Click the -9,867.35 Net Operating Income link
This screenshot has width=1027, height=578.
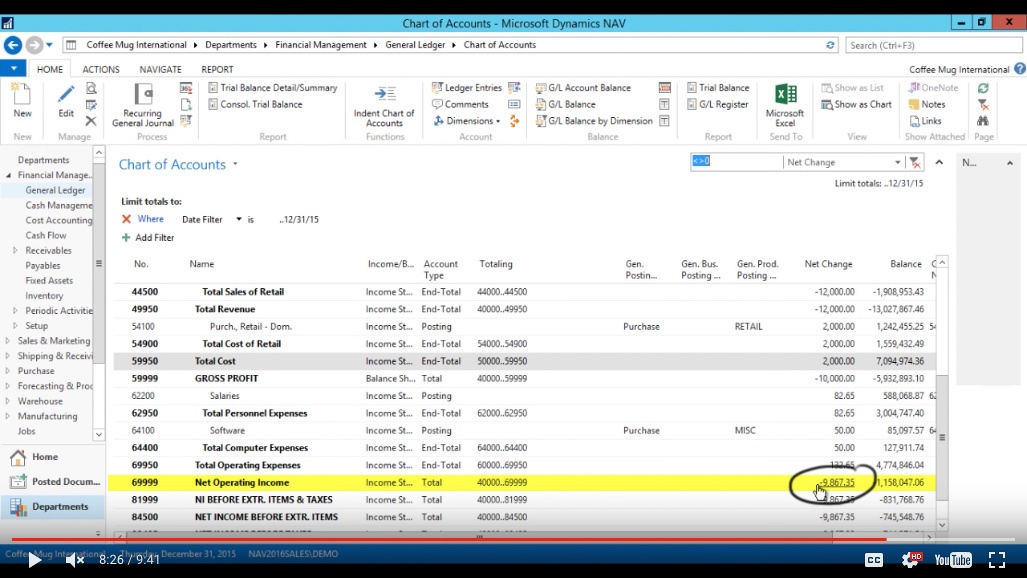(837, 482)
